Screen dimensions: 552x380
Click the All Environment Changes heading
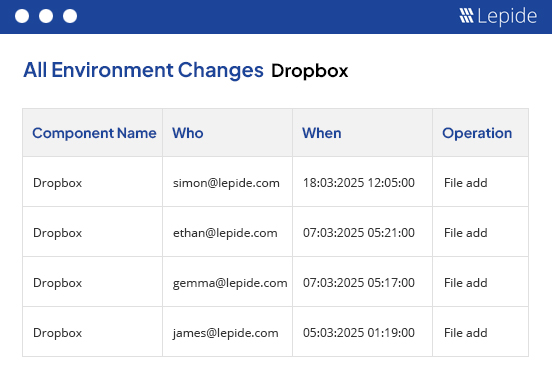click(143, 70)
